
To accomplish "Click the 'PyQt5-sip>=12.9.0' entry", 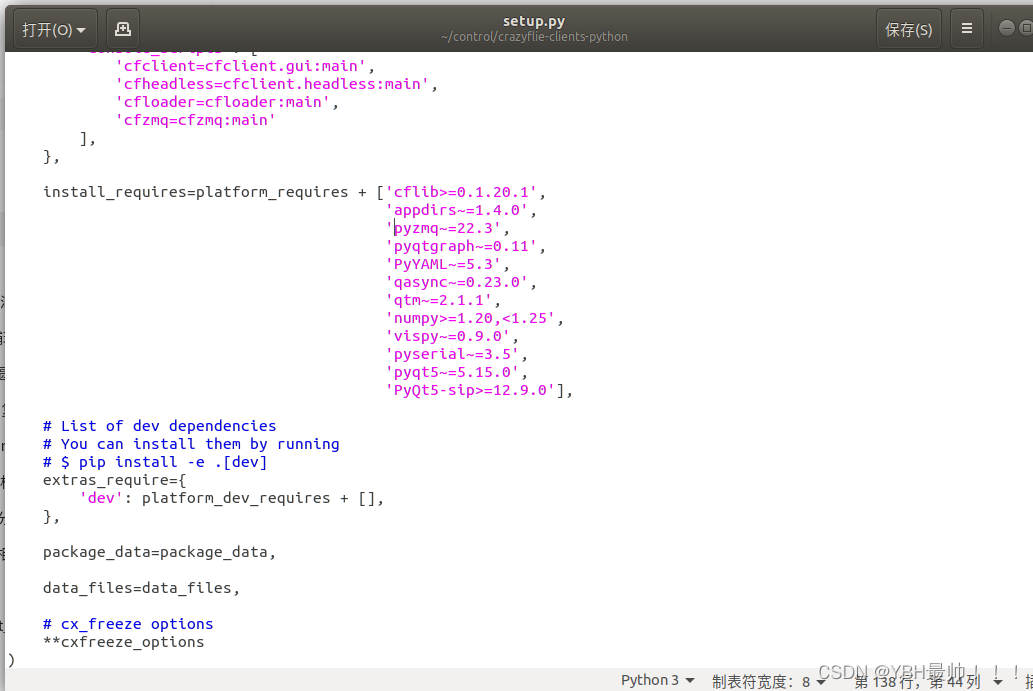I will tap(468, 389).
